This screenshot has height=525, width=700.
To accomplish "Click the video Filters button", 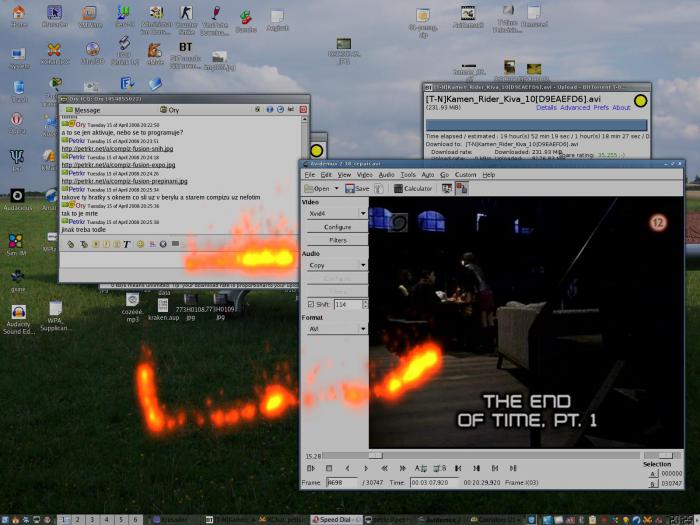I will (x=338, y=240).
